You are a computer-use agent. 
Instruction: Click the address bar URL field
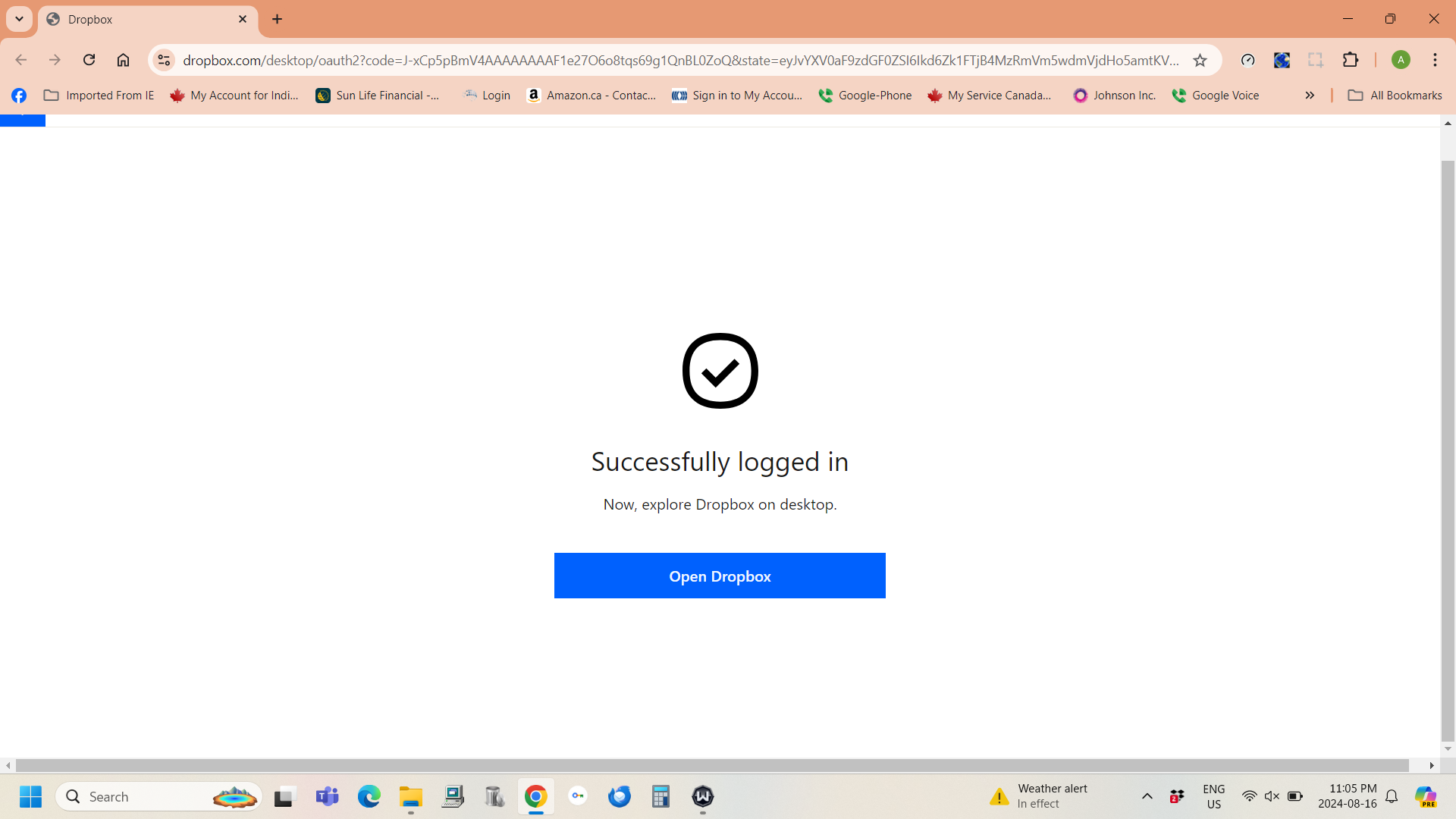point(680,60)
